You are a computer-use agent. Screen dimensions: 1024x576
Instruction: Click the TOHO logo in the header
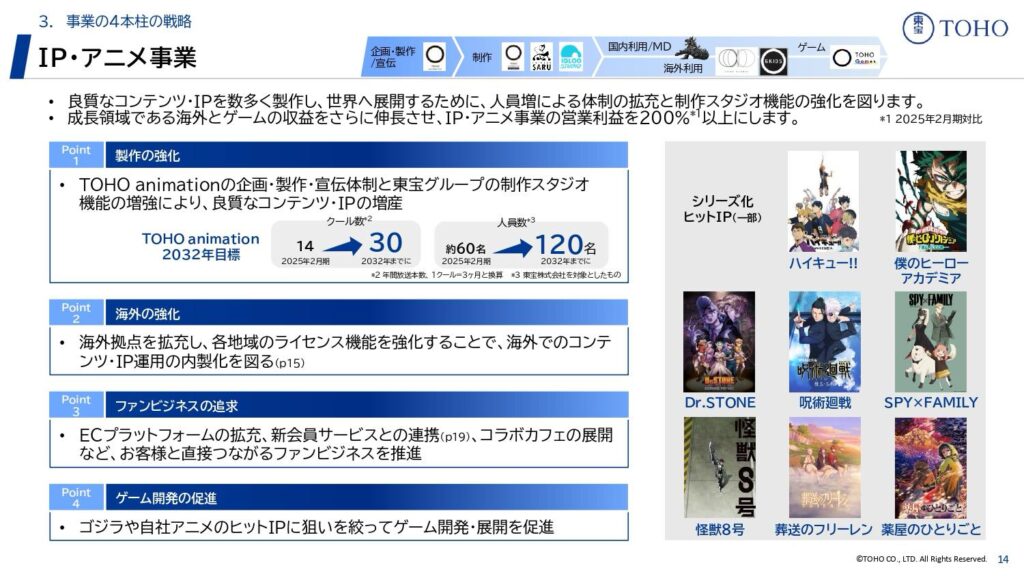tap(955, 28)
